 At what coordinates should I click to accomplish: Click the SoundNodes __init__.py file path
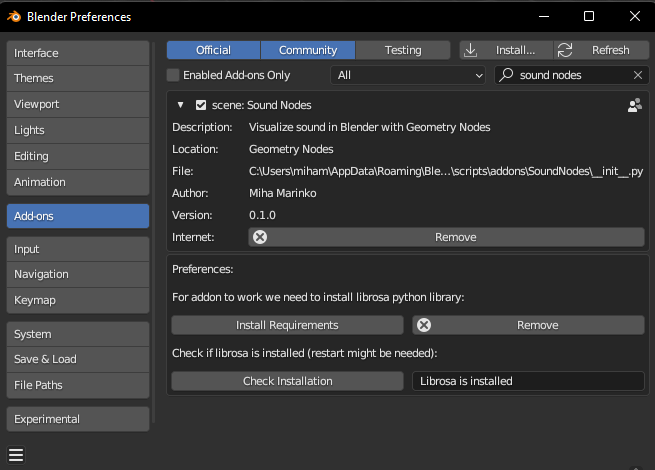tap(446, 171)
